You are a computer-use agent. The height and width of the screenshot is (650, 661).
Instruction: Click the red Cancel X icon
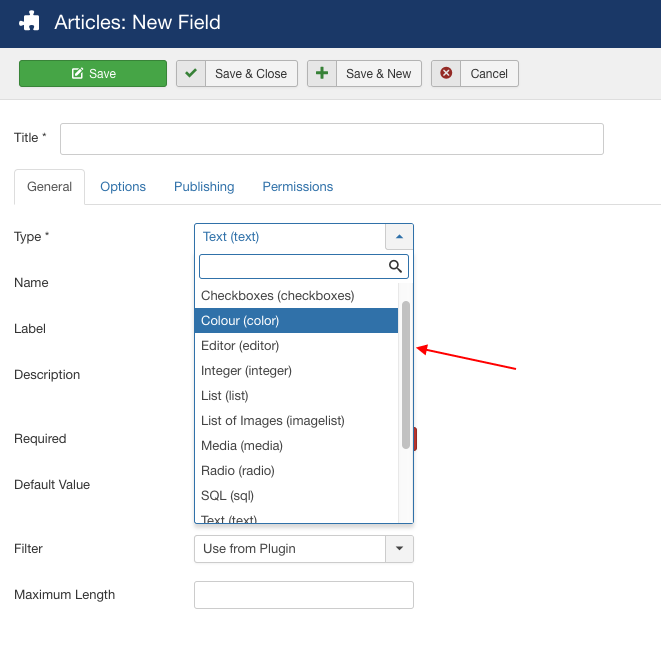pos(446,74)
